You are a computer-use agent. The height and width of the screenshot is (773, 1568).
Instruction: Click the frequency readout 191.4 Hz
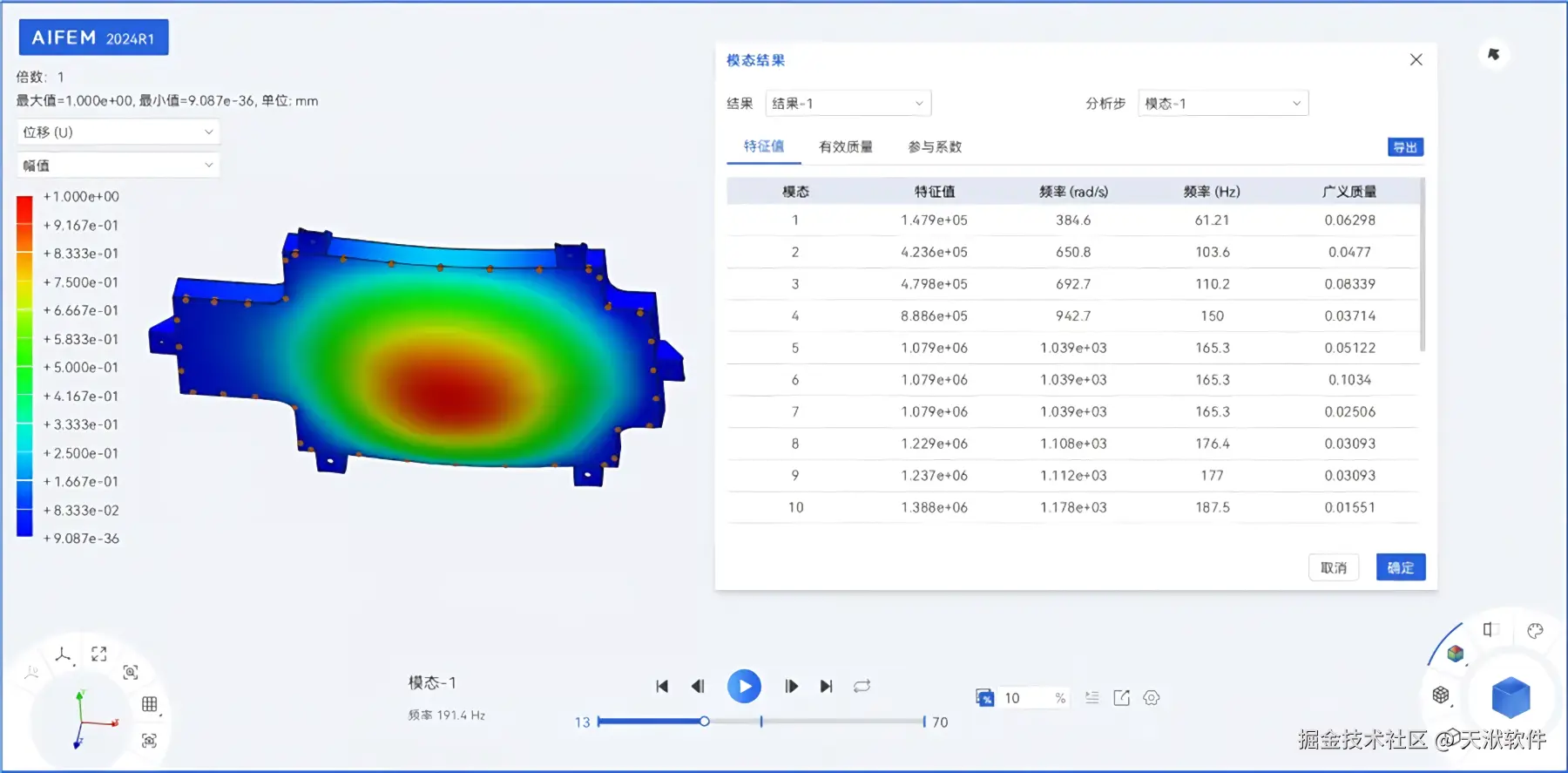[x=446, y=715]
